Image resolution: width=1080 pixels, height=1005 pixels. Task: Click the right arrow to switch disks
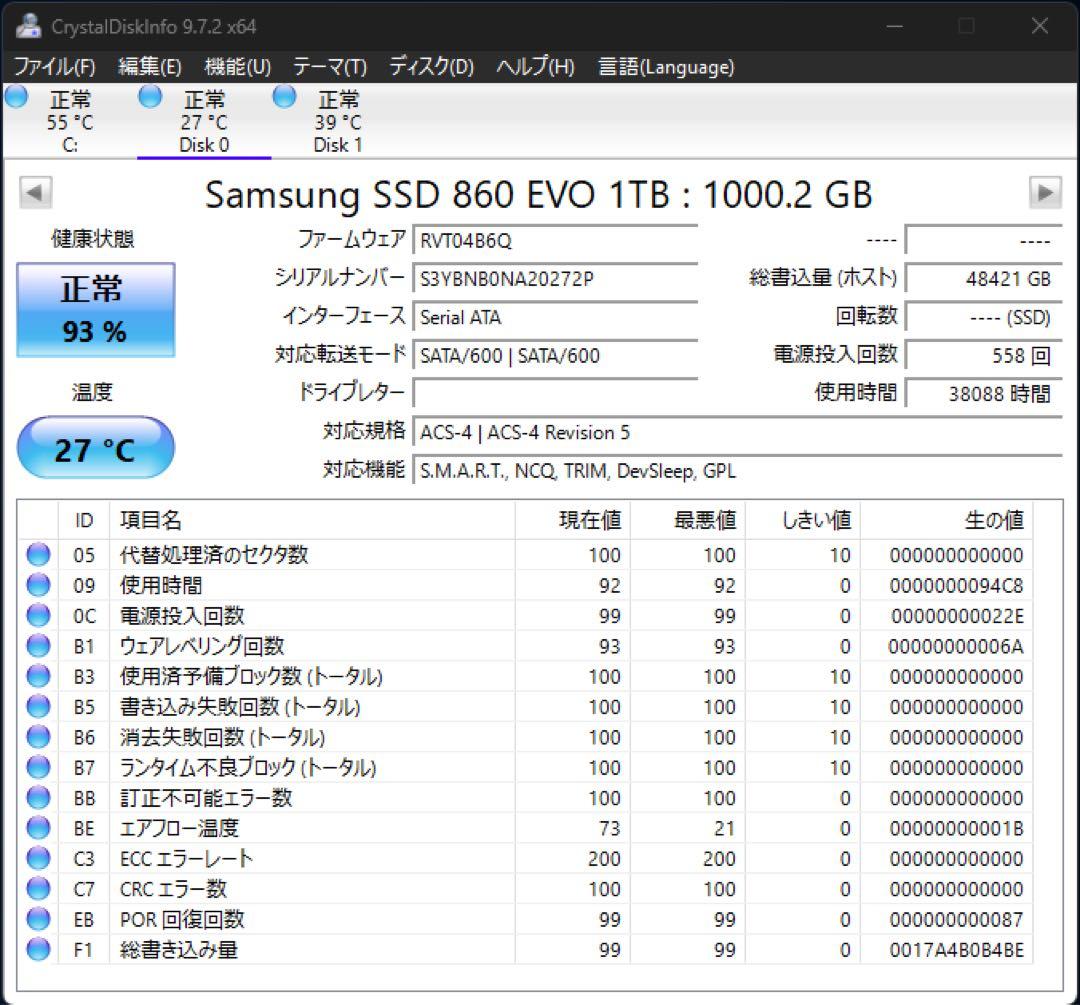(x=1046, y=192)
